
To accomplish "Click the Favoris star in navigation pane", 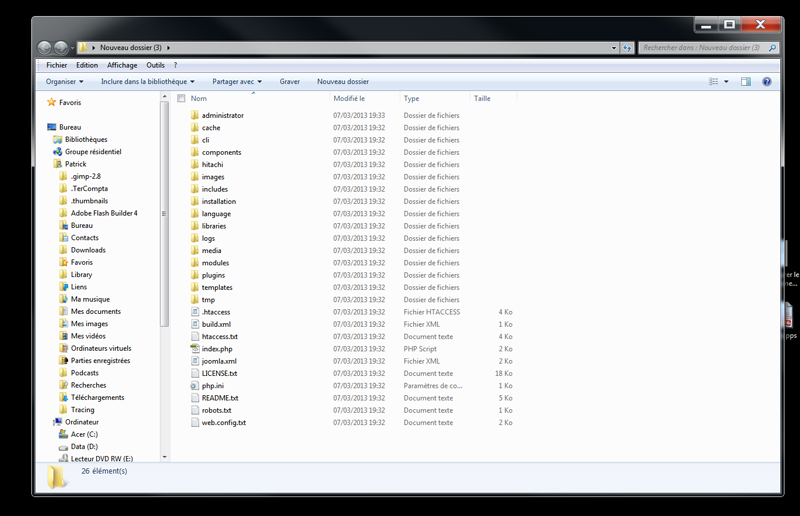I will [52, 102].
